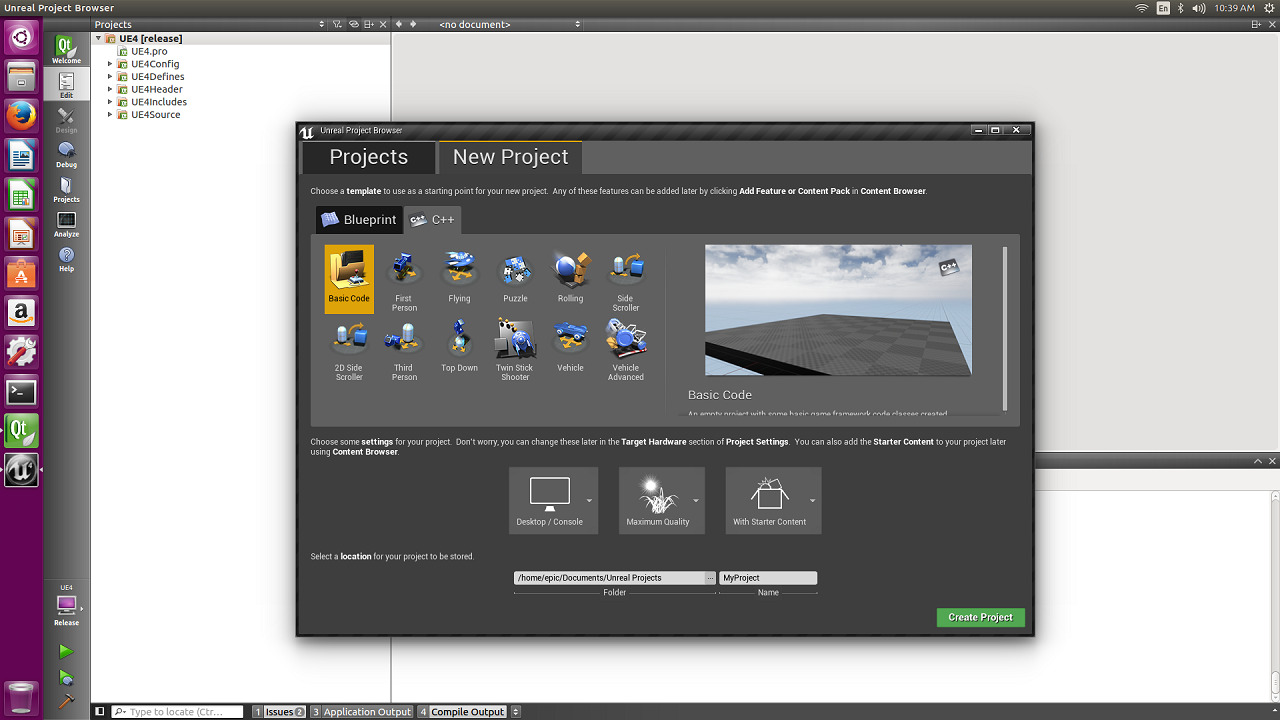Open the Terminal from the launcher
Image resolution: width=1280 pixels, height=720 pixels.
click(x=21, y=392)
